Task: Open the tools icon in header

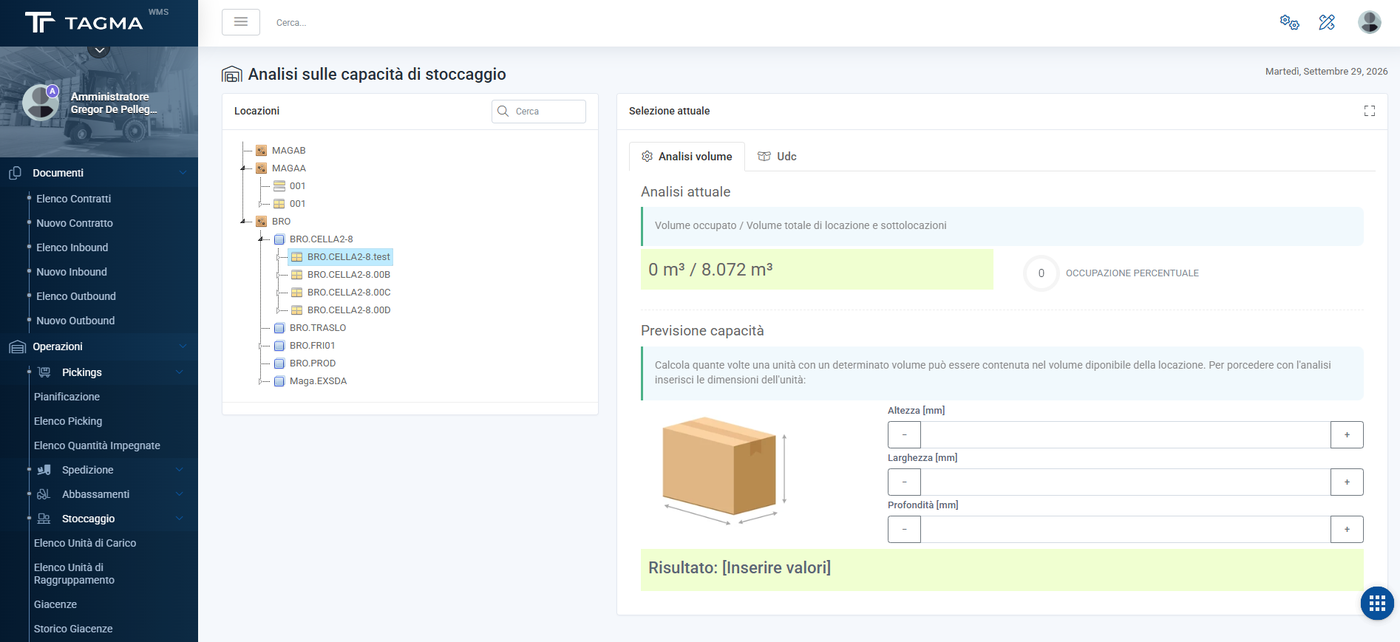Action: coord(1327,22)
